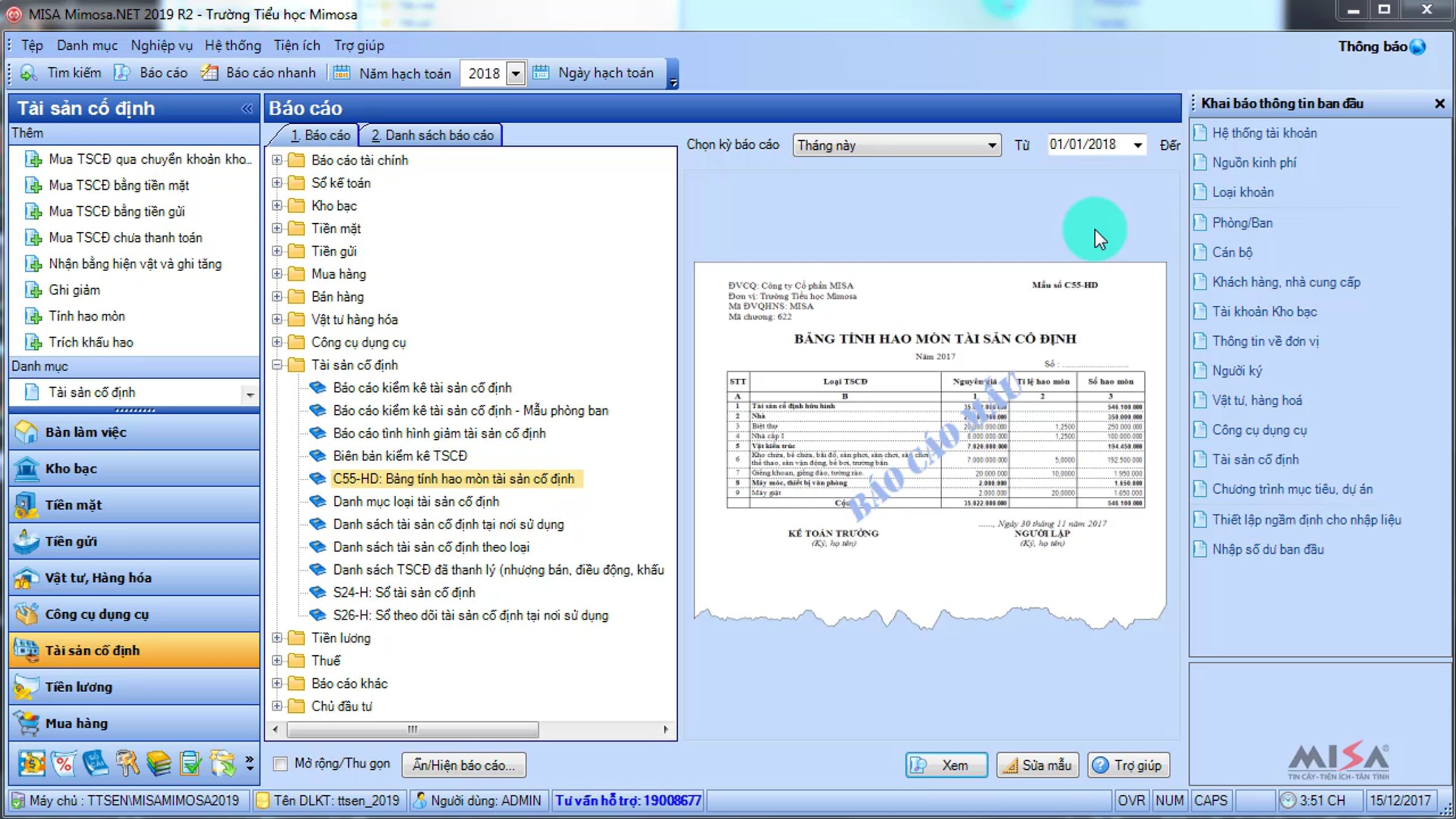Viewport: 1456px width, 819px height.
Task: Open Vật tư, Hàng hóa module icon
Action: point(26,578)
